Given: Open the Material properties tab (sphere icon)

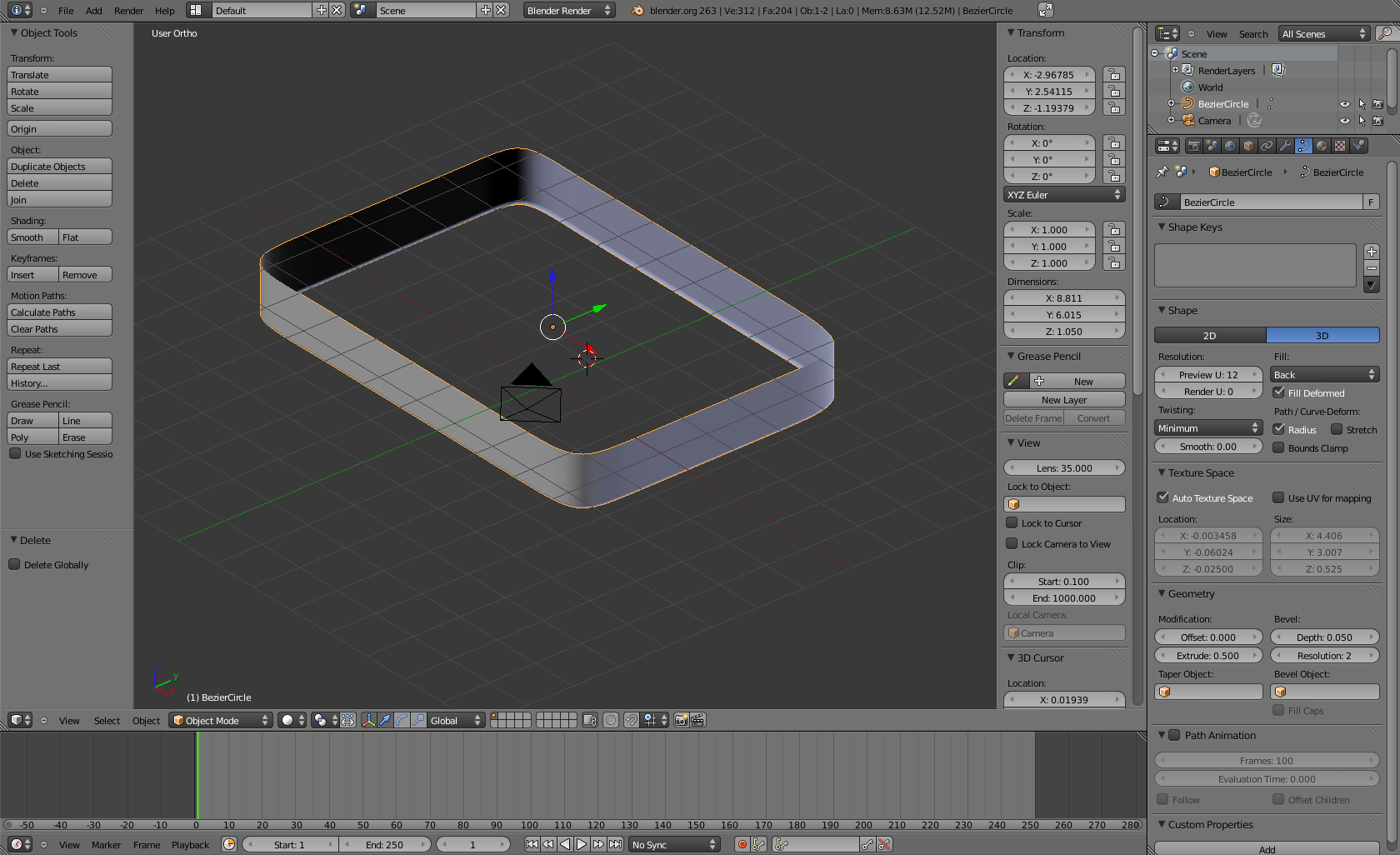Looking at the screenshot, I should (x=1322, y=146).
